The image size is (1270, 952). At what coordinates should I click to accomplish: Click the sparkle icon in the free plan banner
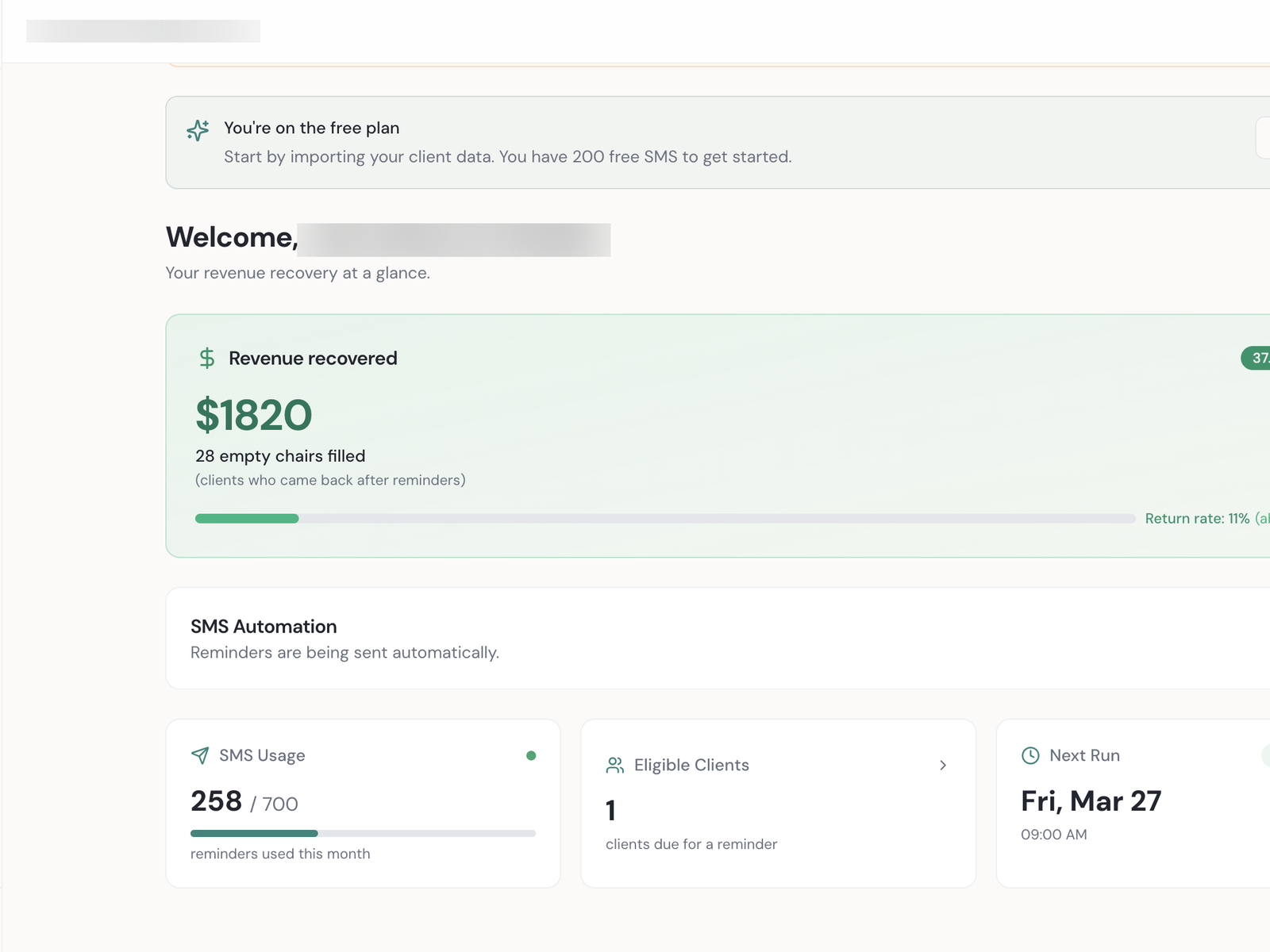click(197, 132)
